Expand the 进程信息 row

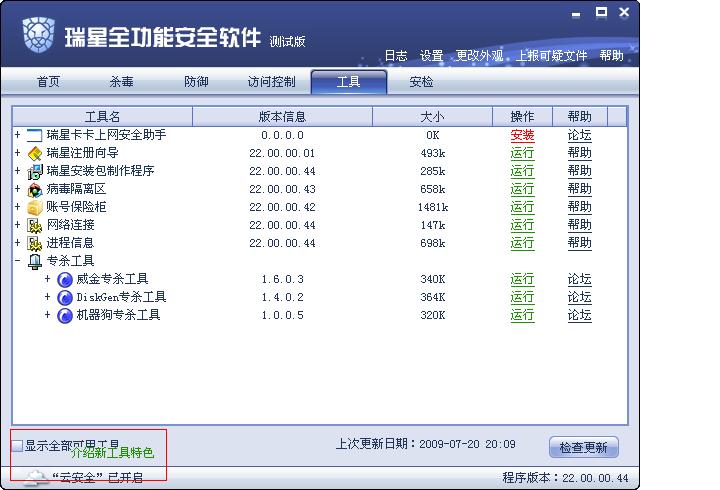coord(17,242)
